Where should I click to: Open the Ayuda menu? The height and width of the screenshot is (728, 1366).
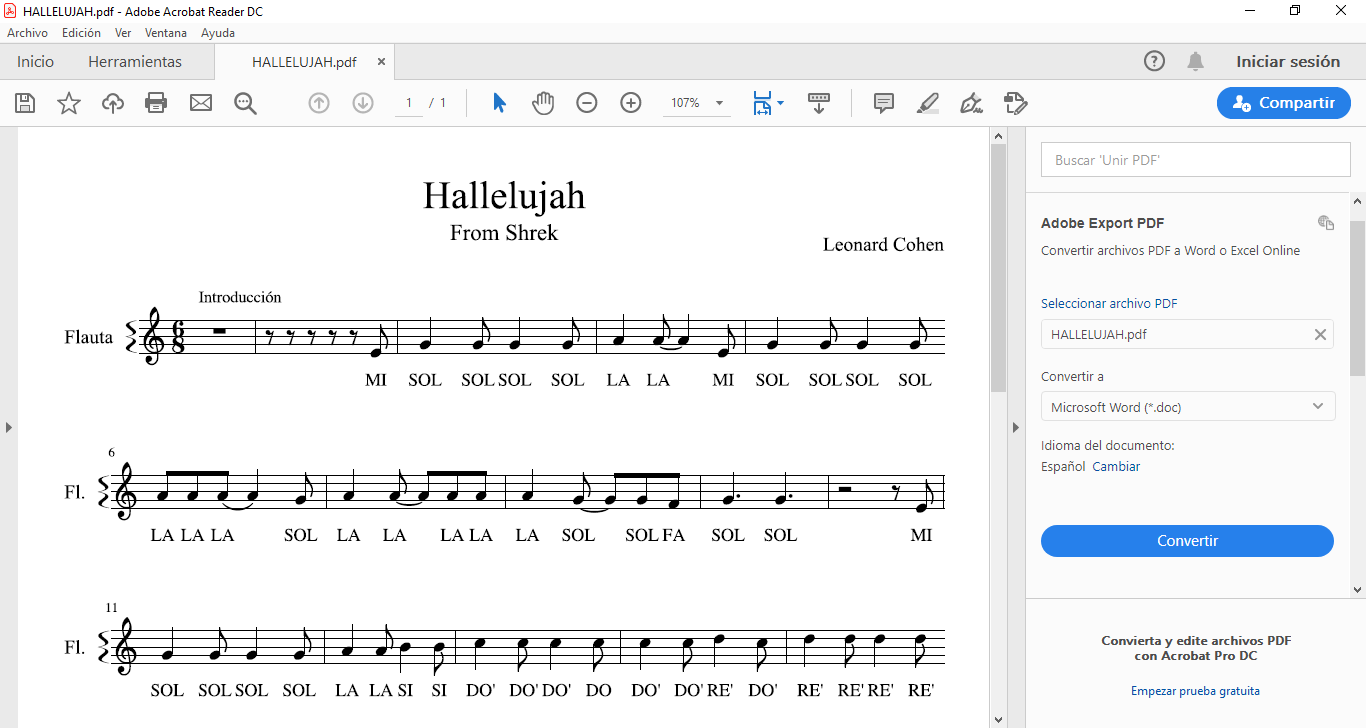click(x=218, y=33)
